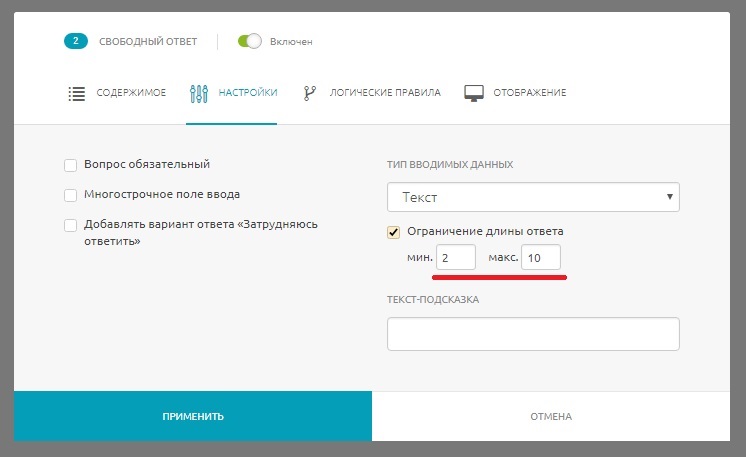Click the sliders icon beside Настройки
This screenshot has width=746, height=457.
[x=197, y=93]
